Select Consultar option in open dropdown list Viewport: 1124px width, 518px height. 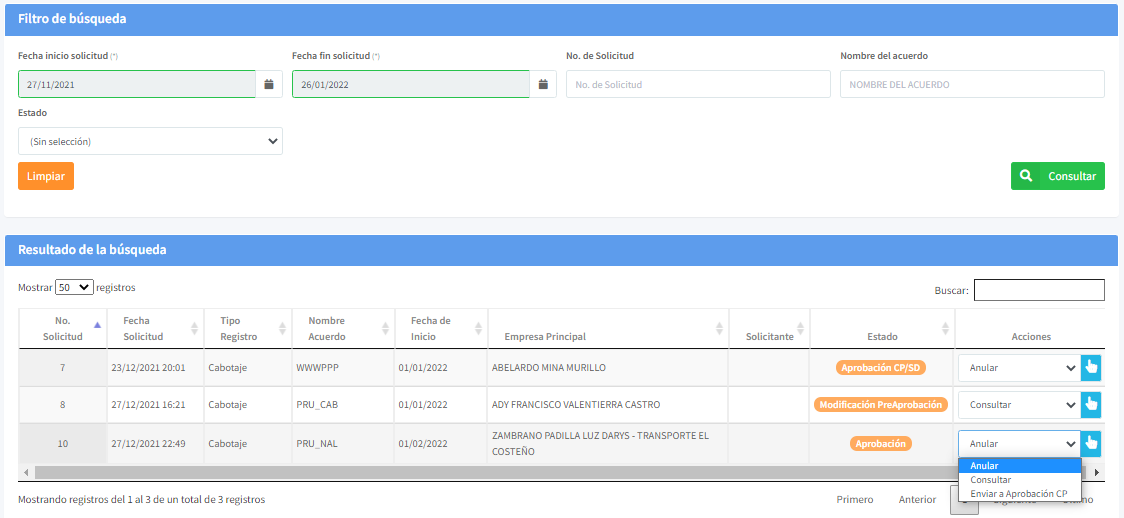(x=991, y=480)
